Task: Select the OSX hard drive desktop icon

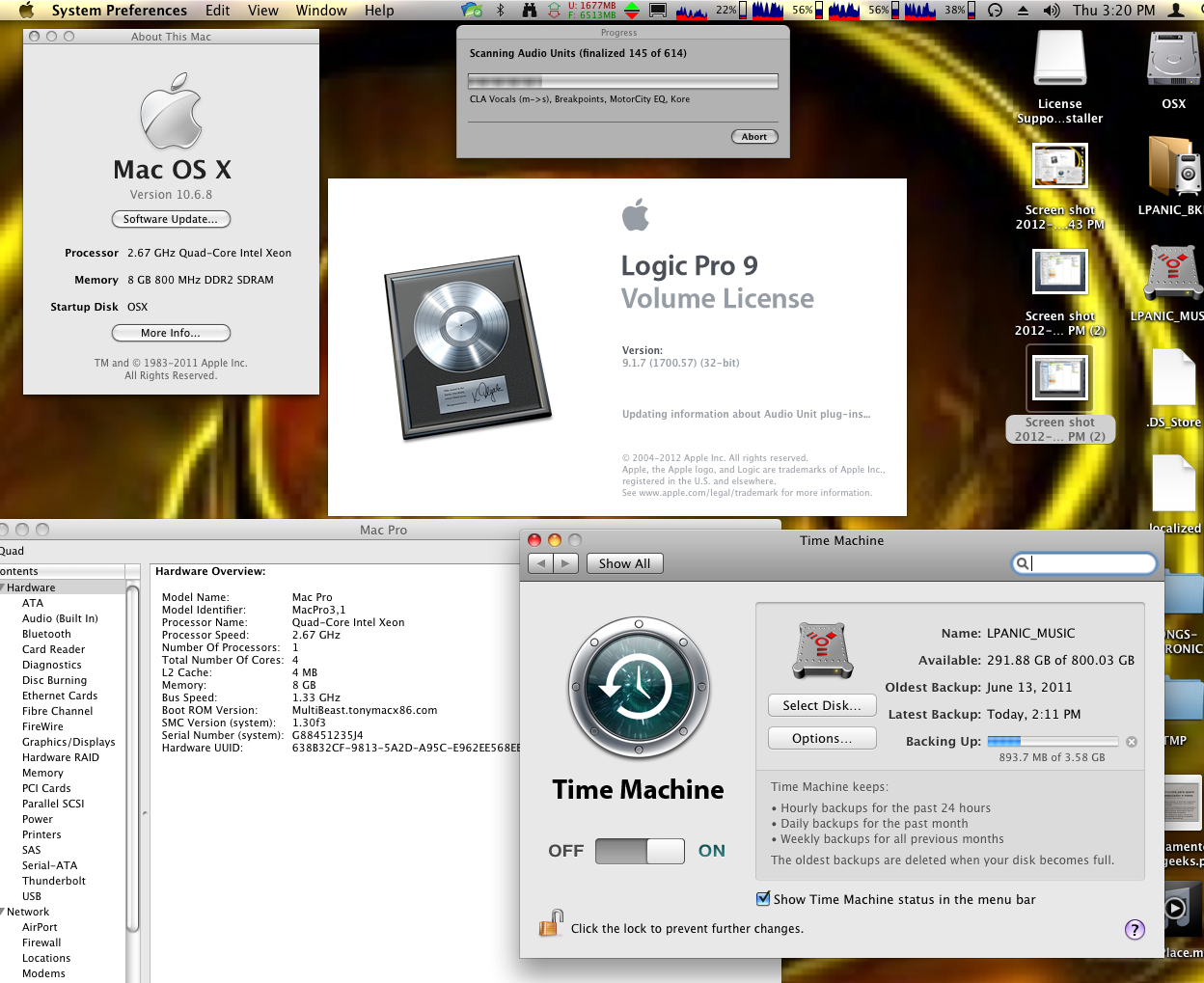Action: pos(1174,58)
